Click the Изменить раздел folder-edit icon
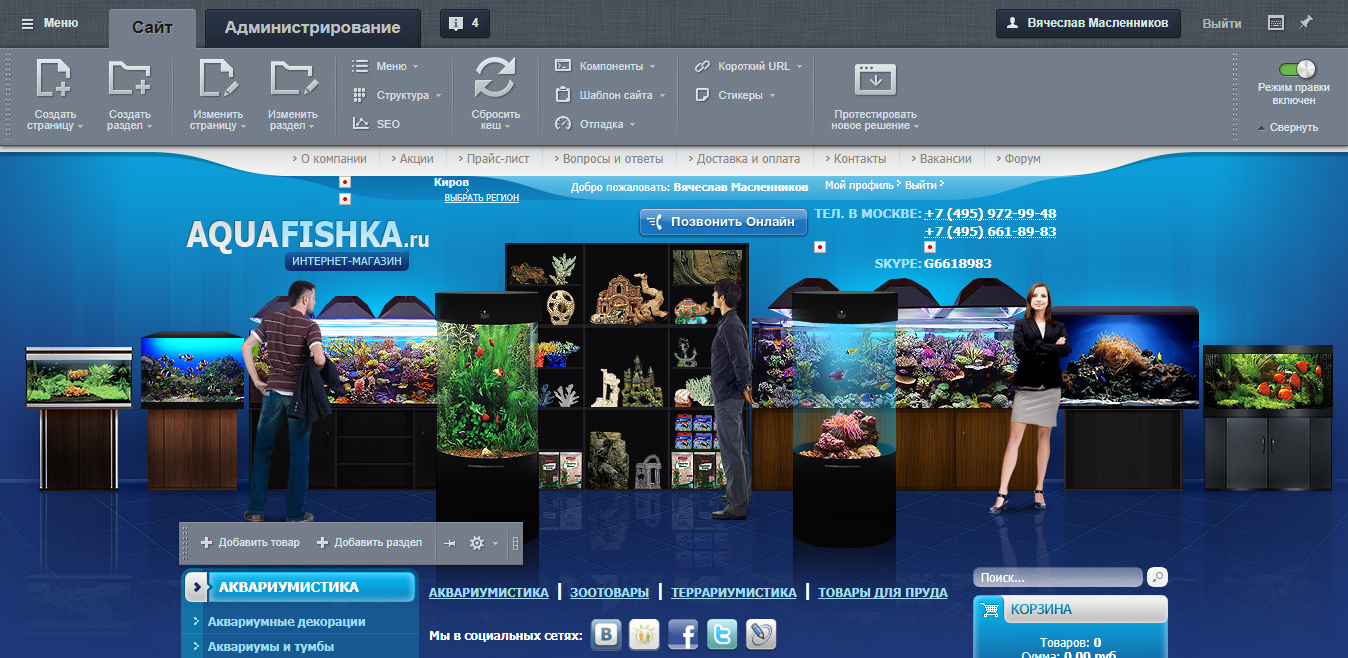The width and height of the screenshot is (1348, 658). [293, 78]
